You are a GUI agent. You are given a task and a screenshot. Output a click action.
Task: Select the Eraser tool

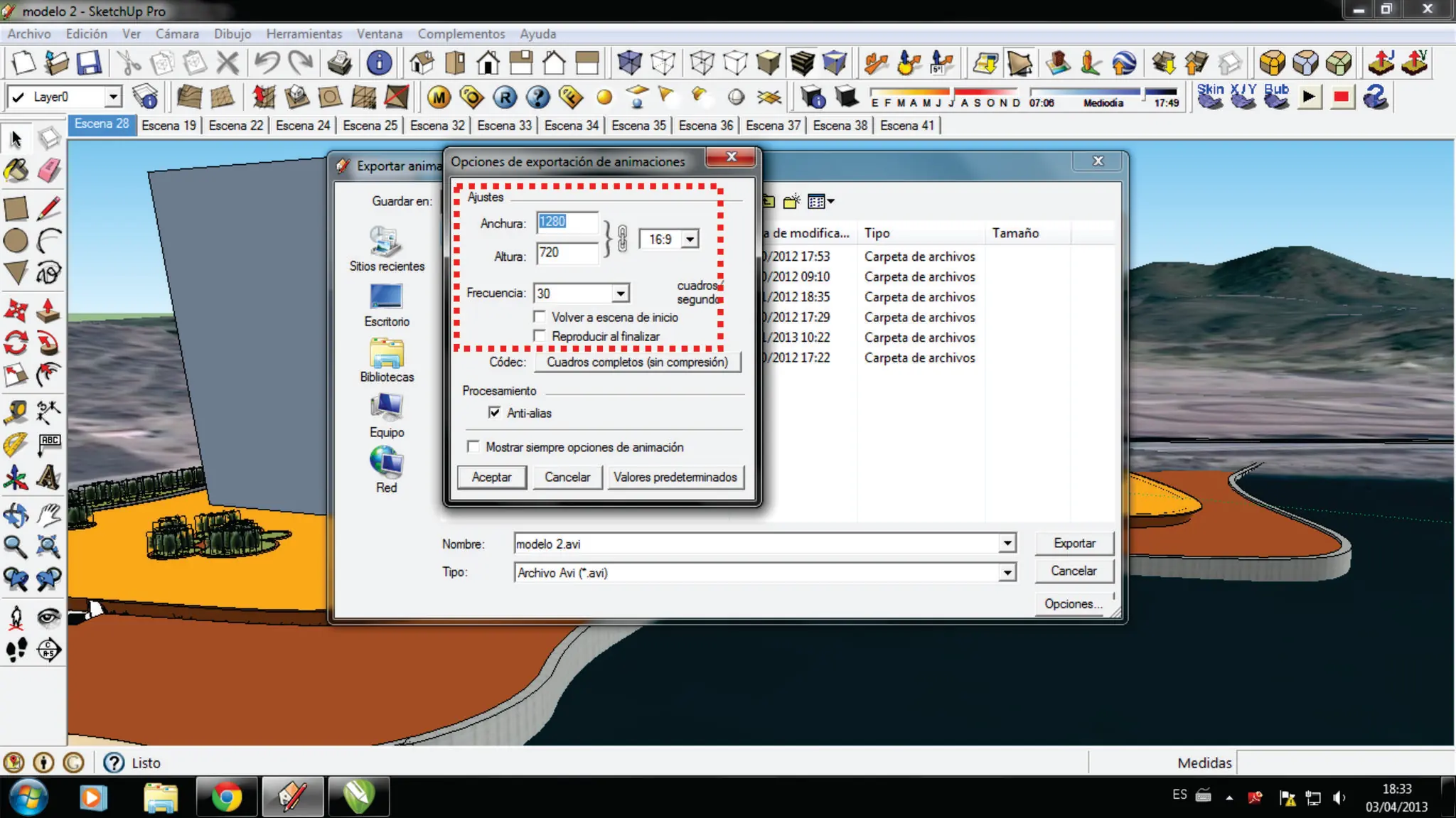tap(48, 171)
